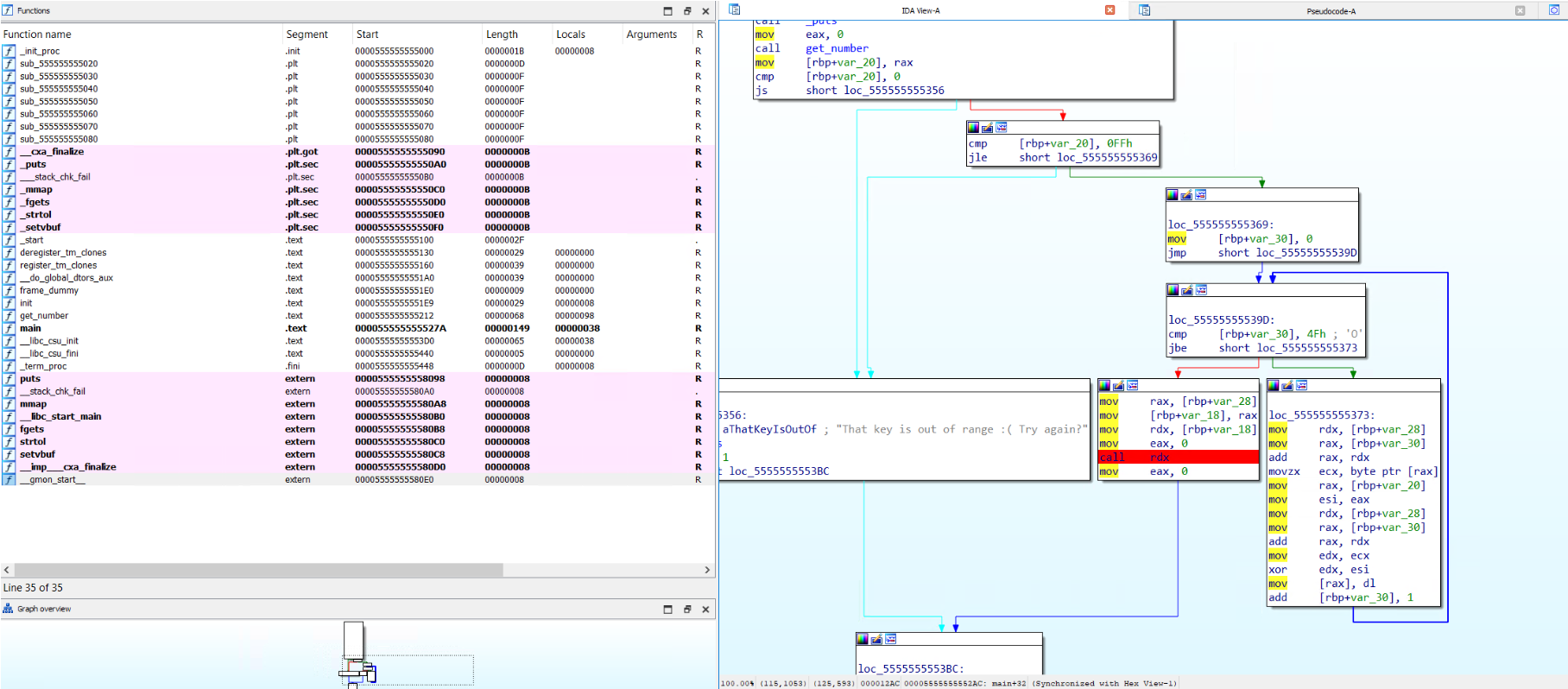Select the main function row
Screen dimensions: 1568x689
coord(357,328)
